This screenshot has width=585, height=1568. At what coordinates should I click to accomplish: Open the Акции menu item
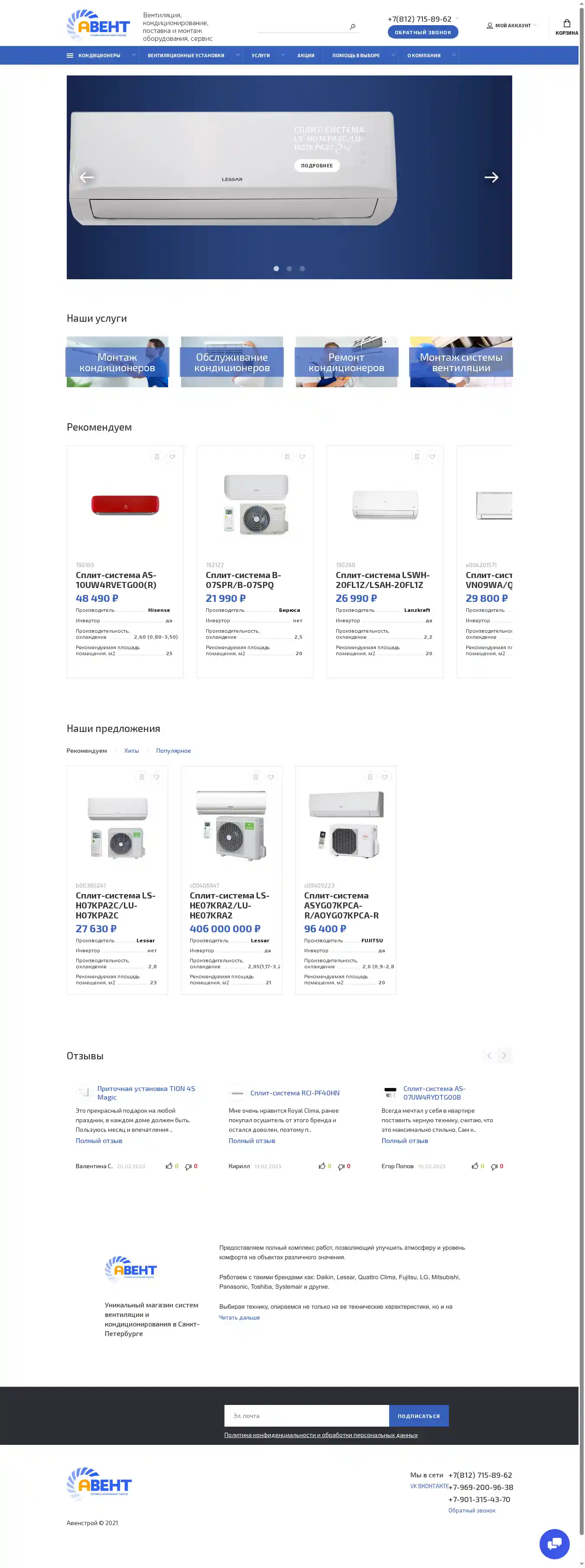(x=306, y=56)
